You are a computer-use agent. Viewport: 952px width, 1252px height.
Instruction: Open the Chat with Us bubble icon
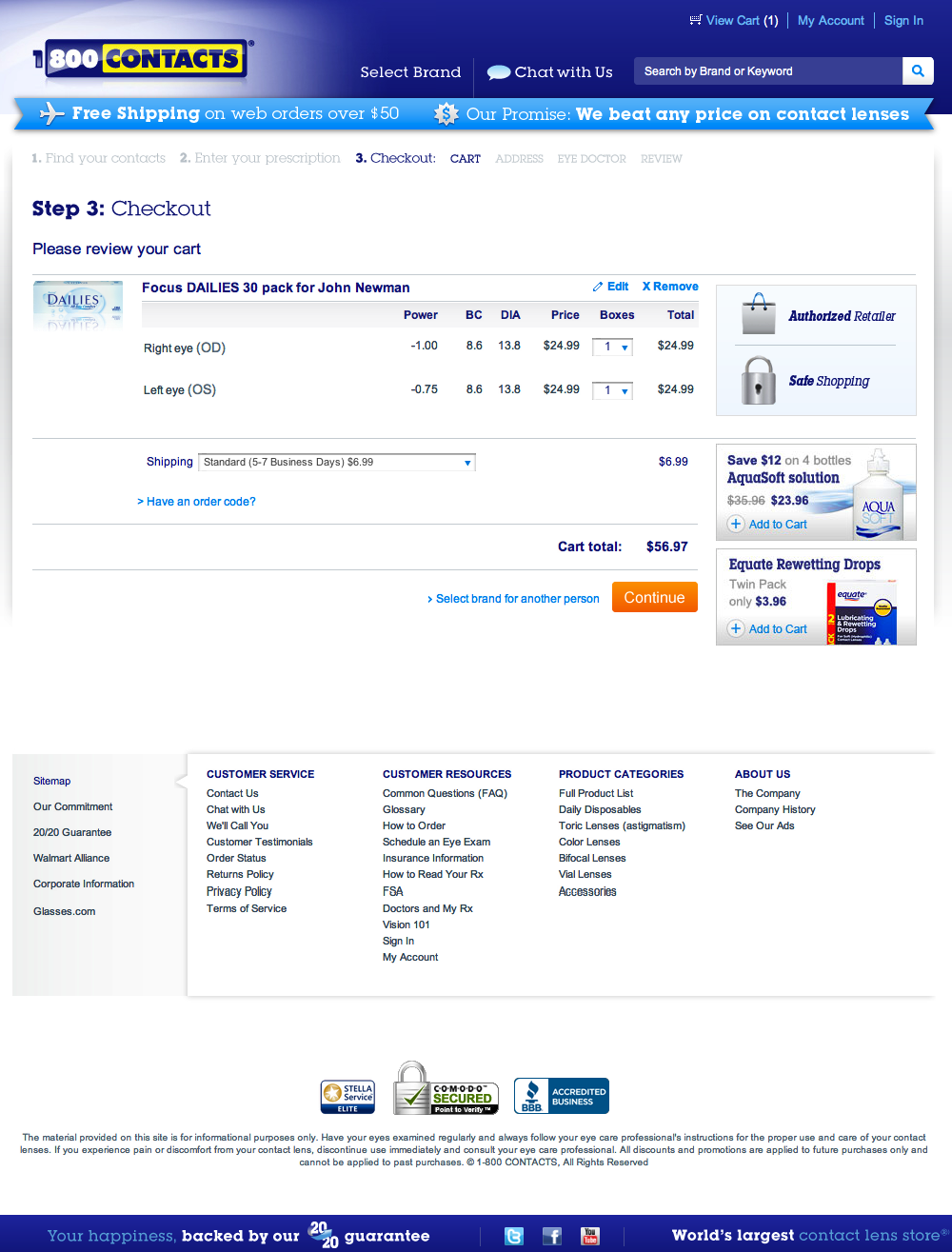click(x=497, y=71)
